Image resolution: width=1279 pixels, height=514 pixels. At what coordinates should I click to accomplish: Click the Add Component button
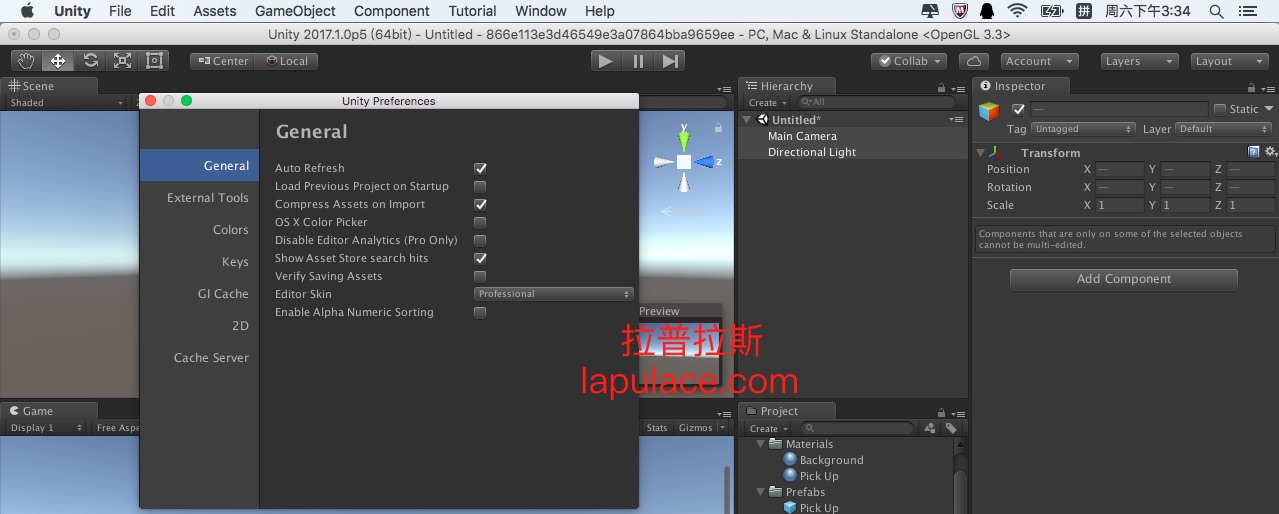pos(1123,279)
